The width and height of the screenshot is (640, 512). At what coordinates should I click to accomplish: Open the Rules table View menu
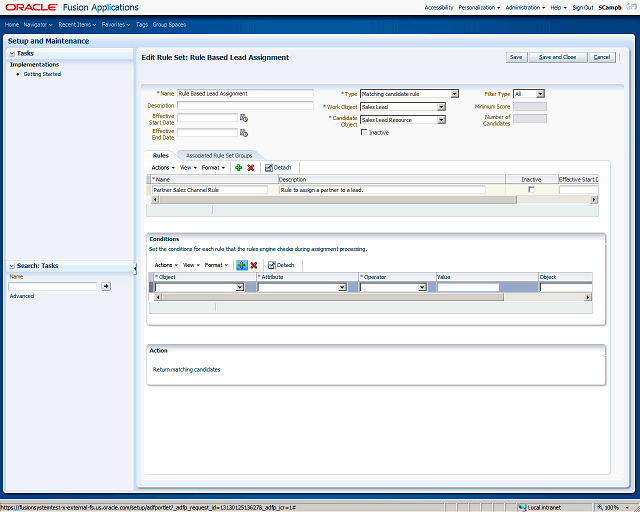point(188,168)
